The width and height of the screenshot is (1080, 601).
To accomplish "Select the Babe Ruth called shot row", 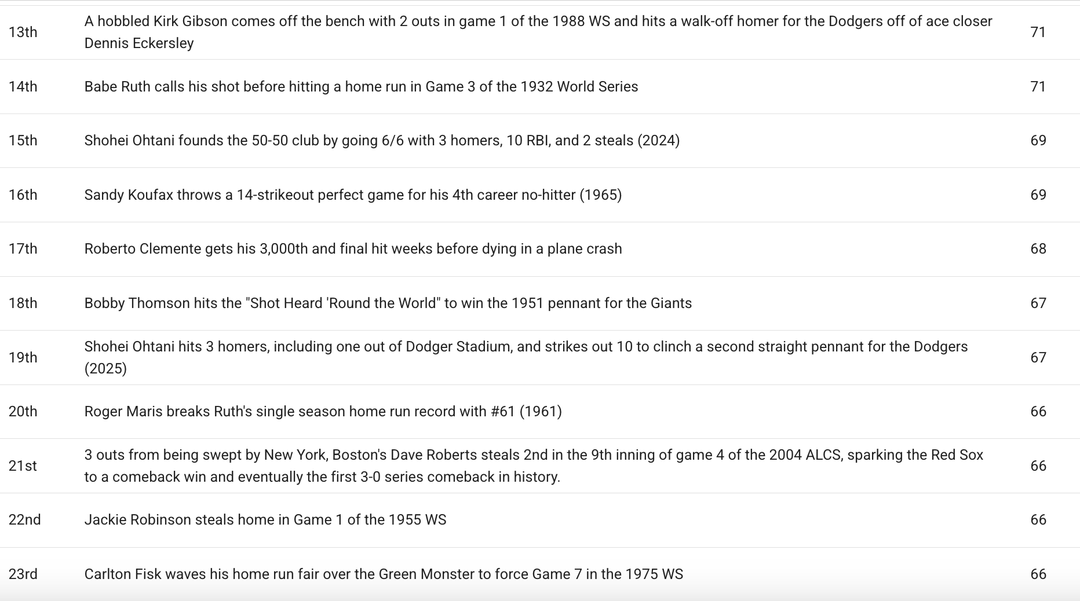I will tap(361, 87).
